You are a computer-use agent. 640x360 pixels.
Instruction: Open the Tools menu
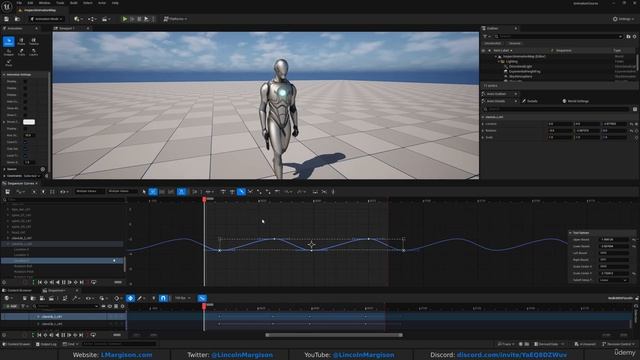coord(60,3)
